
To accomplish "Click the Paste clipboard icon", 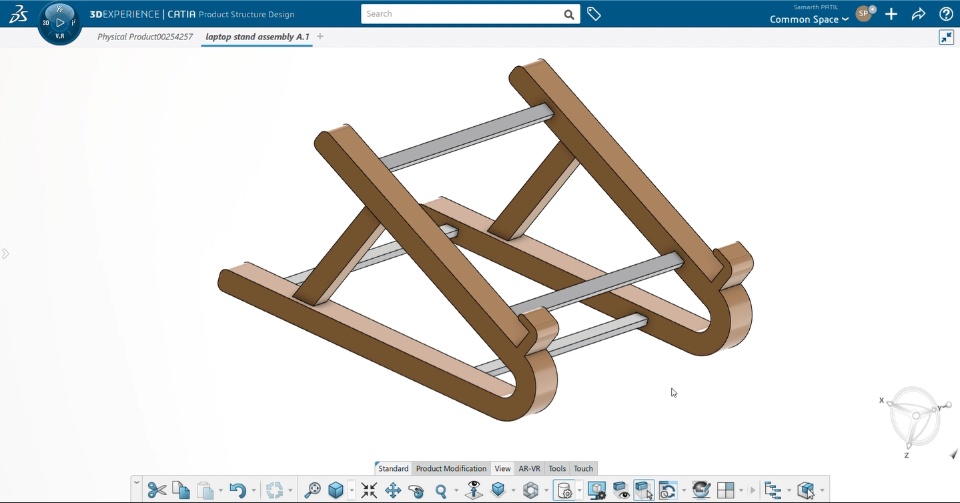I will point(206,490).
